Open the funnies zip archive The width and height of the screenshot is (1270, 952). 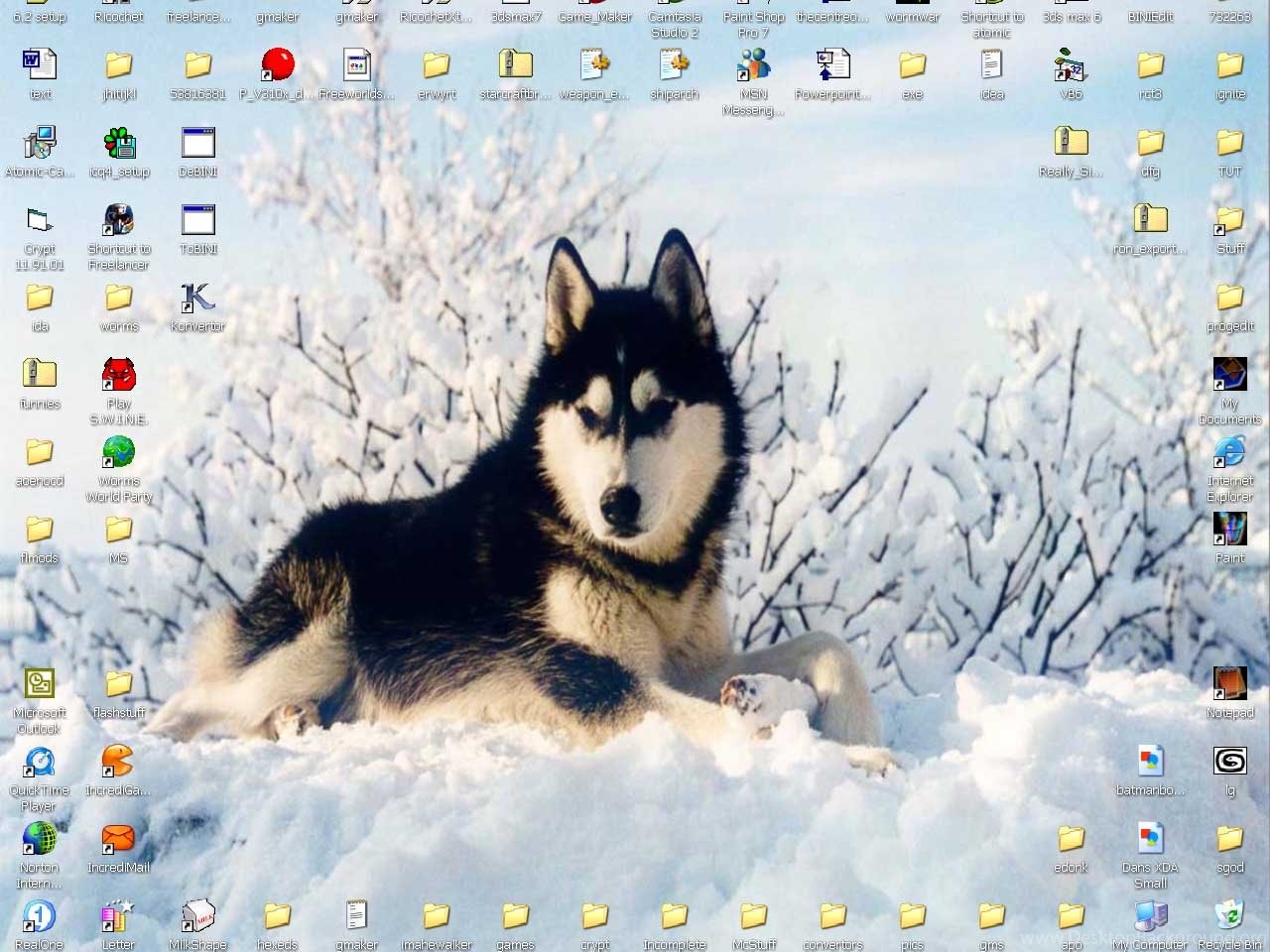[40, 375]
